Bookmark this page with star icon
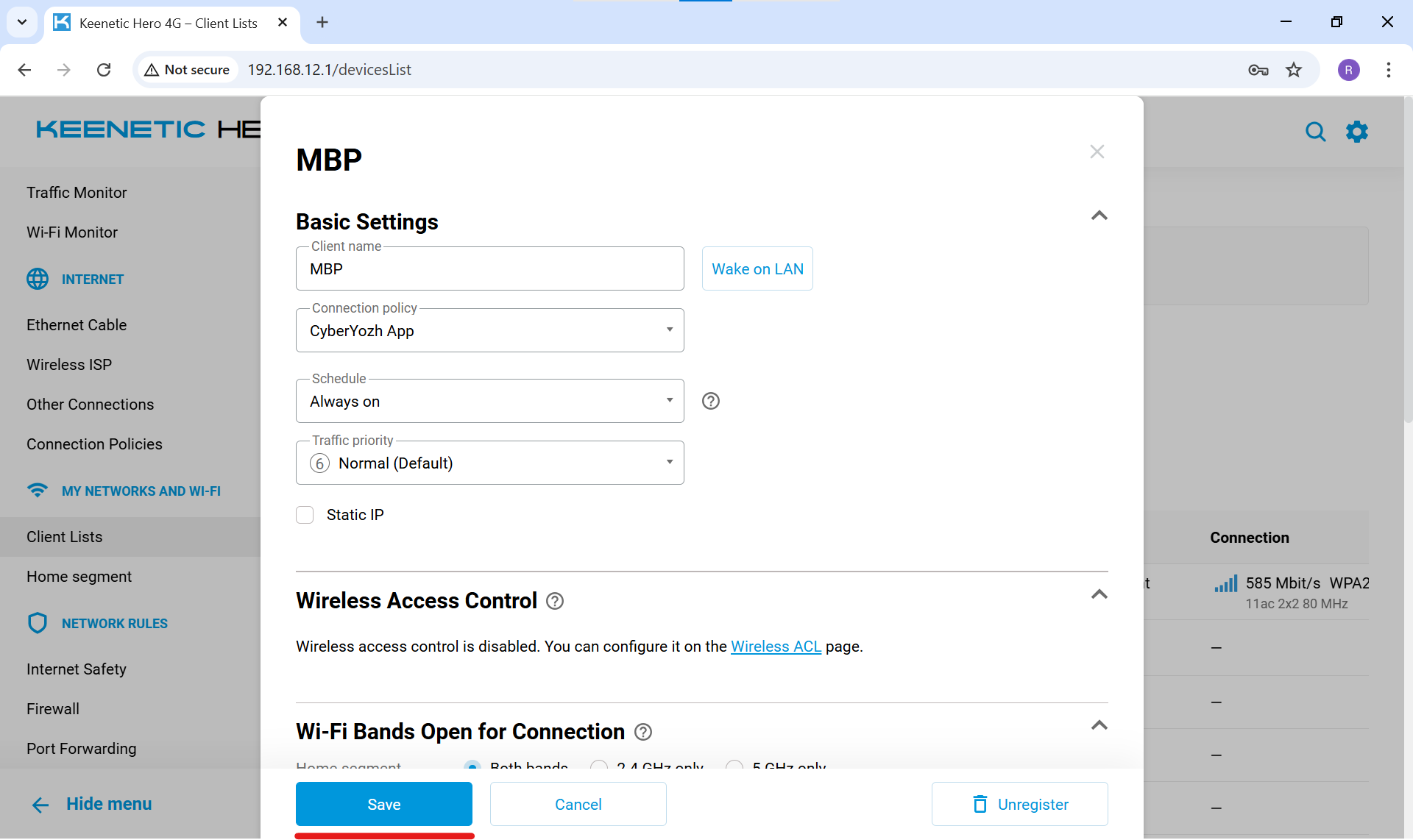 1294,70
